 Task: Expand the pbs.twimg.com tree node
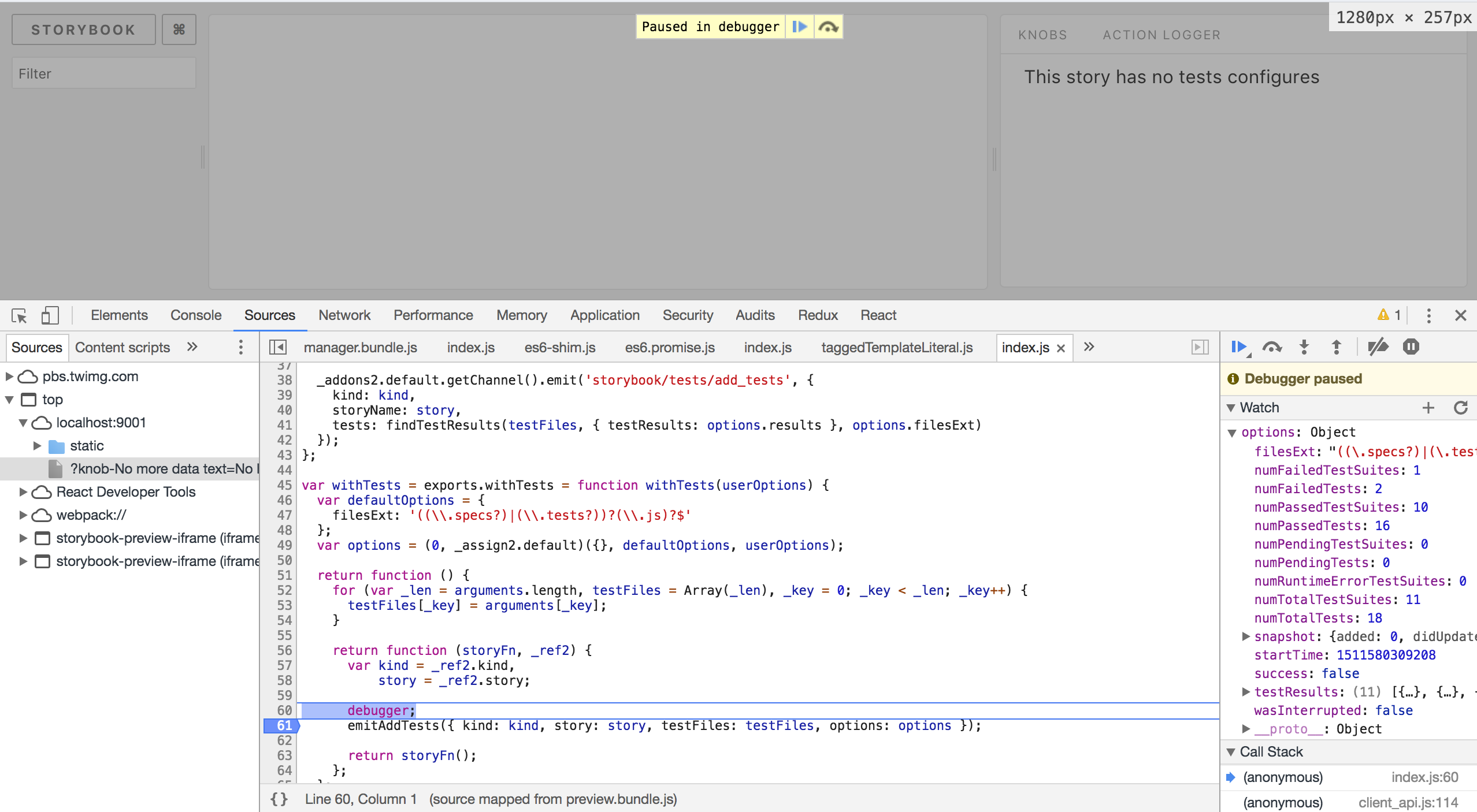(x=9, y=377)
